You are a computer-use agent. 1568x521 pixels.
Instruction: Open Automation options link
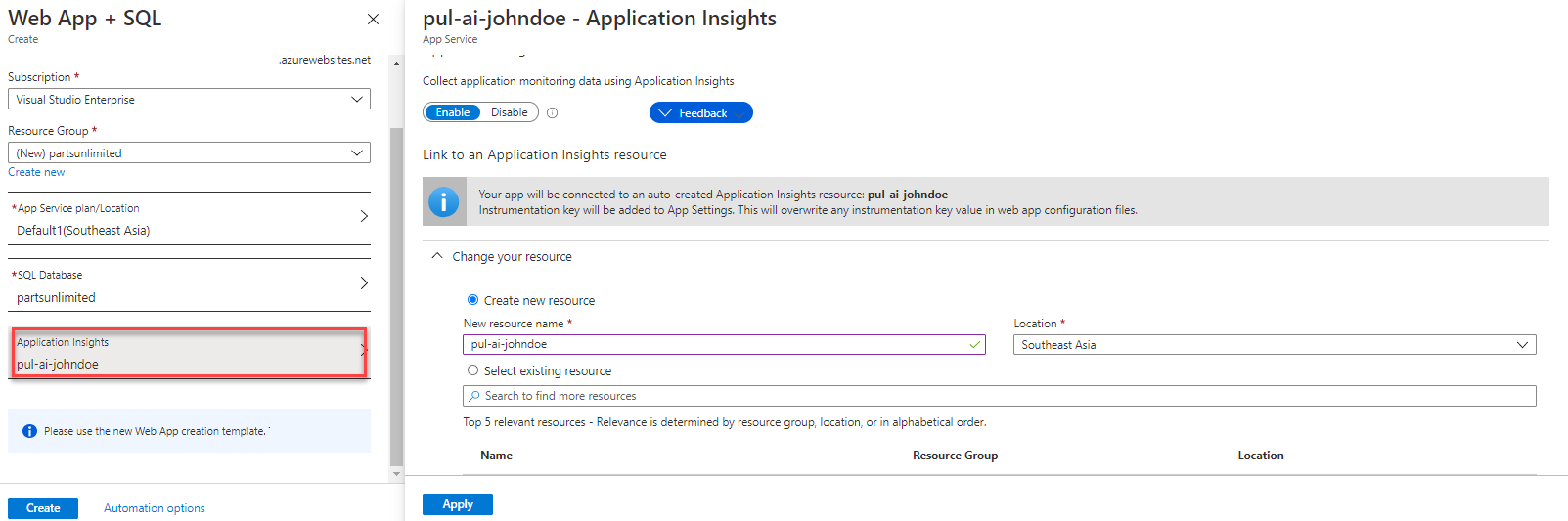(x=155, y=508)
